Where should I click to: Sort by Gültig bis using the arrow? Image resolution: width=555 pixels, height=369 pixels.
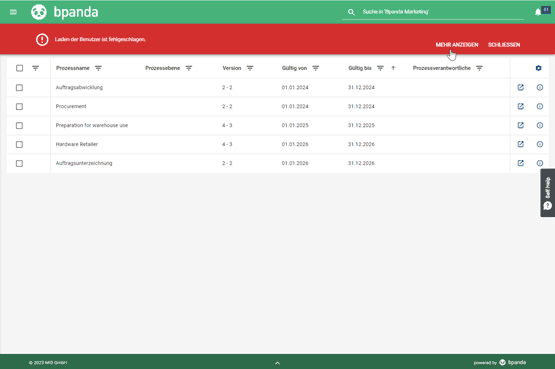pos(393,68)
